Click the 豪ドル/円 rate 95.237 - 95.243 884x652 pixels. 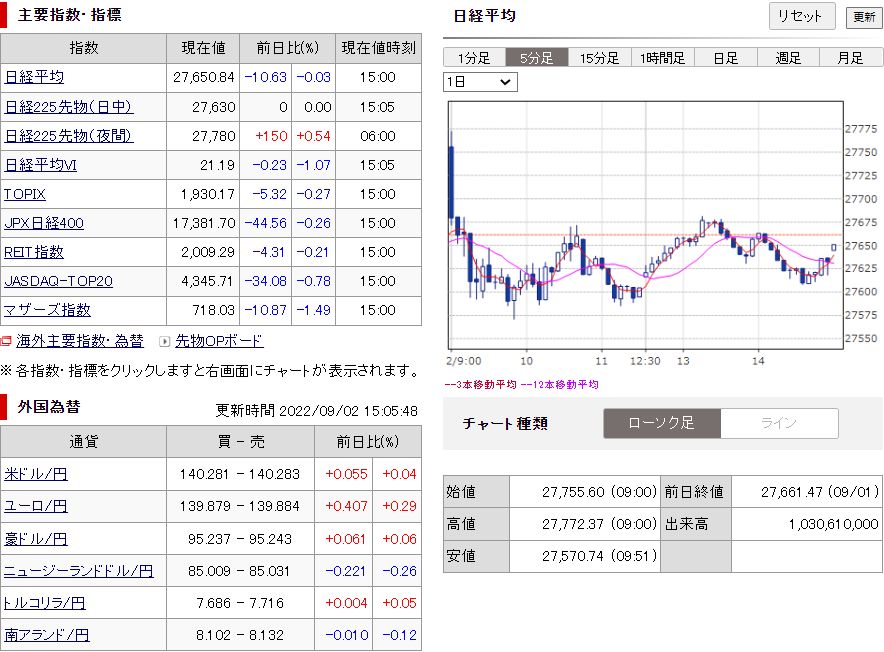click(x=240, y=539)
